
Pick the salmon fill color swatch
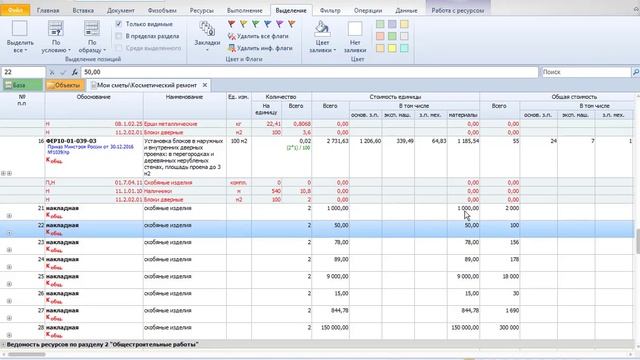380,36
